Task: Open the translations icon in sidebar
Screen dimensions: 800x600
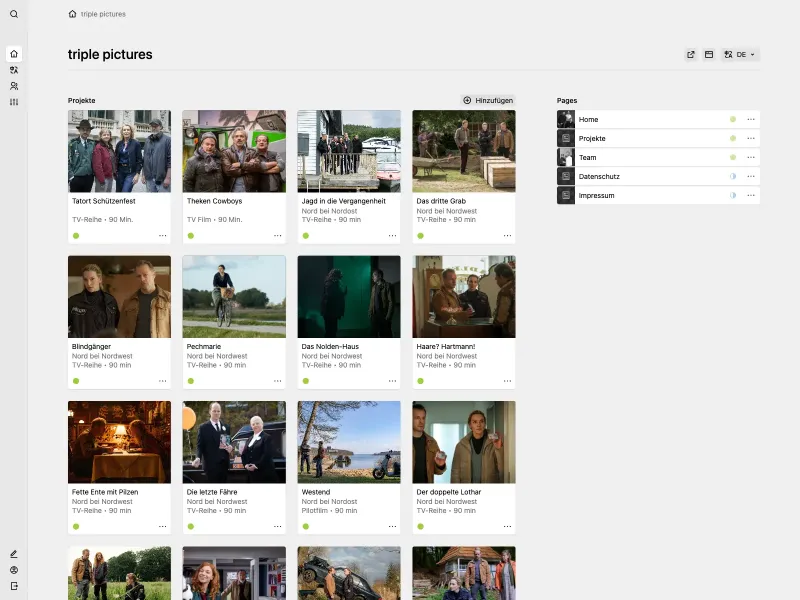Action: [x=14, y=70]
